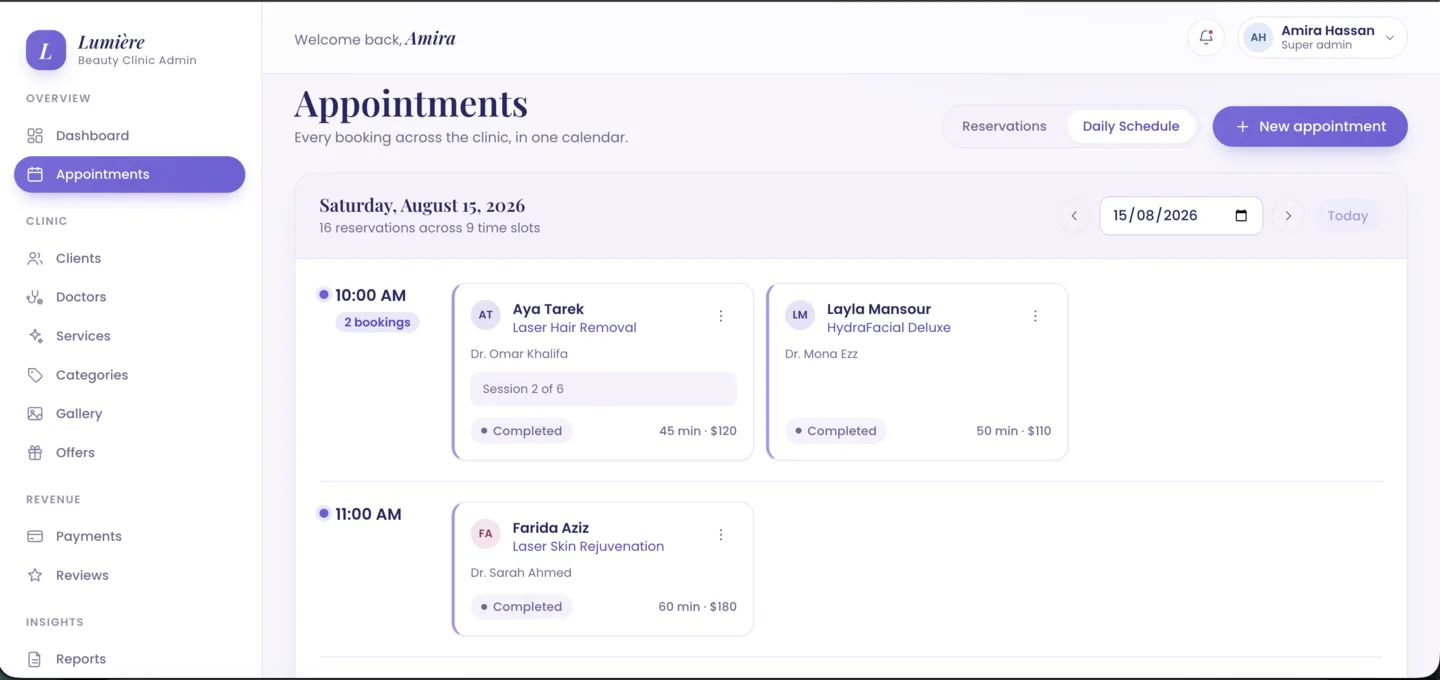The width and height of the screenshot is (1440, 680).
Task: Click the Reports document icon
Action: click(x=35, y=660)
